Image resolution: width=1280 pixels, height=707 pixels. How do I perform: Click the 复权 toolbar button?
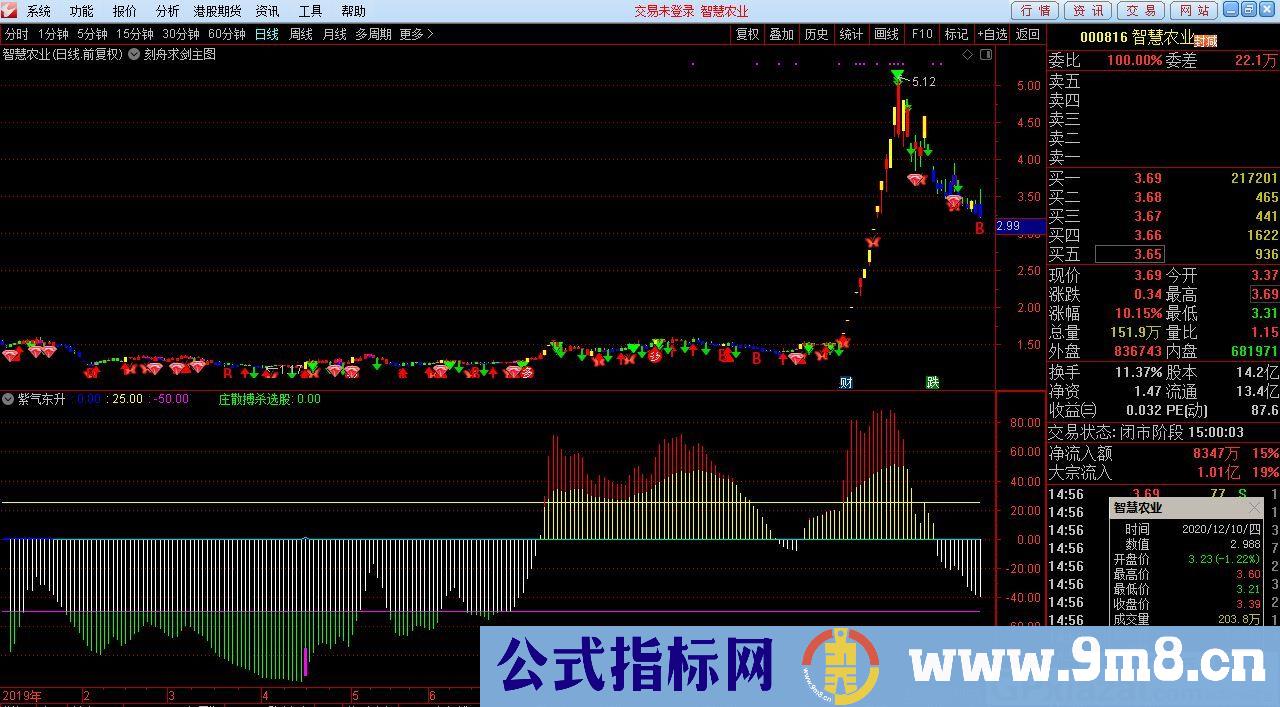(x=747, y=34)
